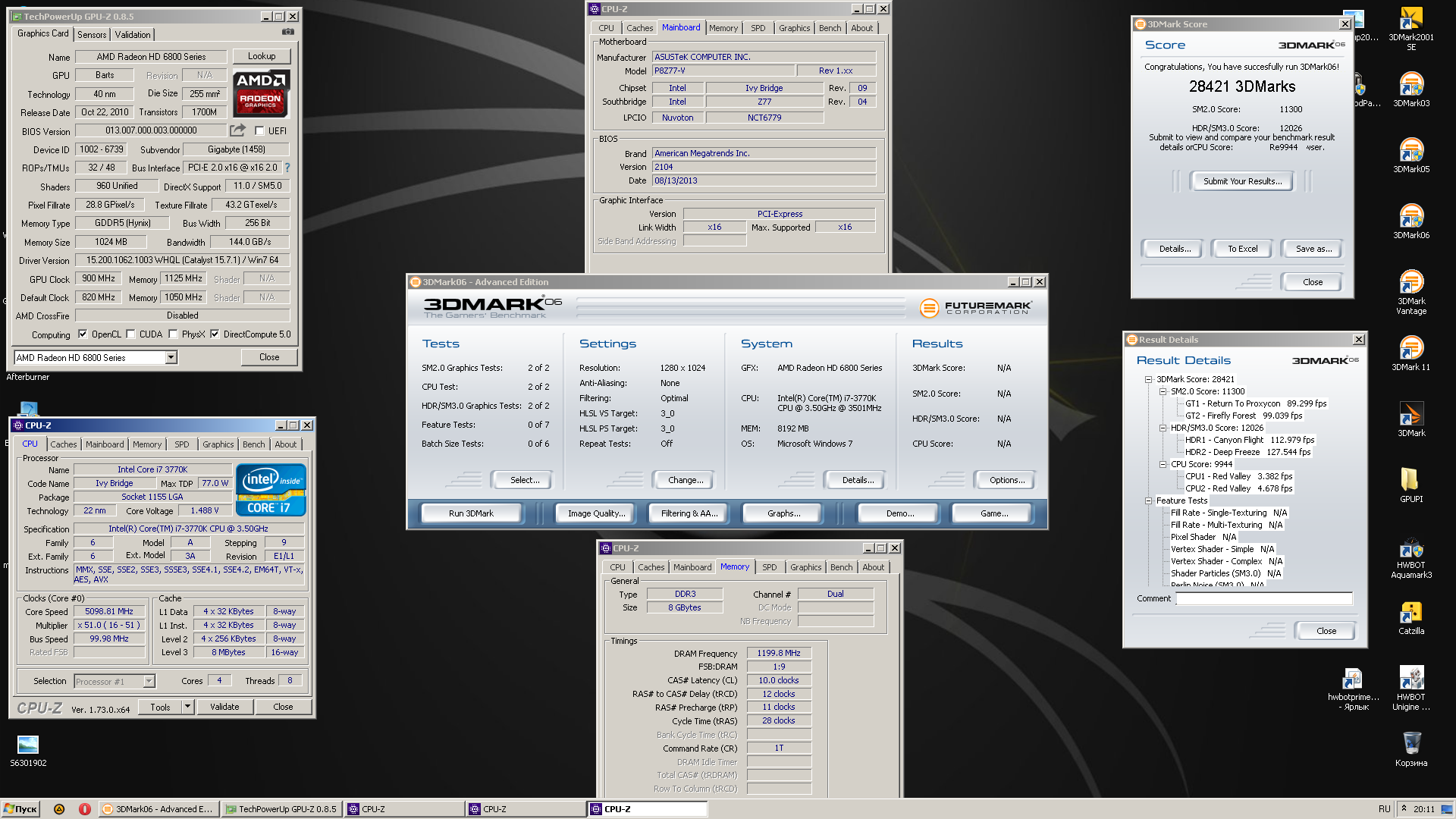
Task: Toggle the OpenCL checkbox in GPU-Z
Action: tap(83, 334)
